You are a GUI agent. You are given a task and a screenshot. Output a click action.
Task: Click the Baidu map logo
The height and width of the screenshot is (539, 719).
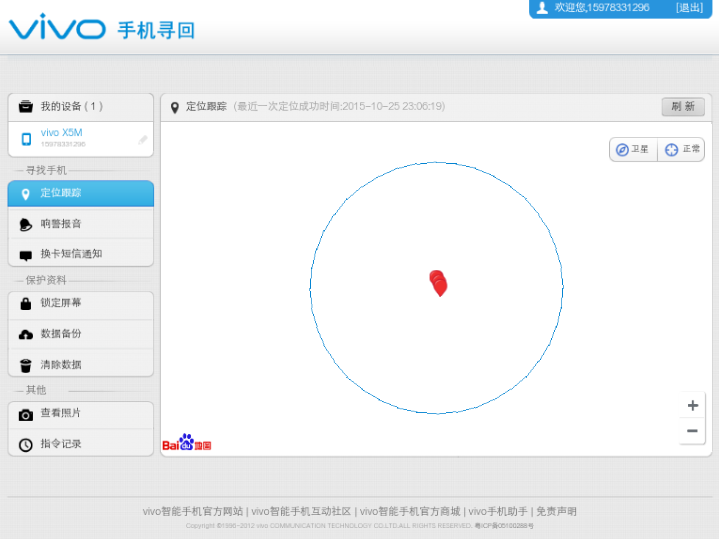pos(187,442)
